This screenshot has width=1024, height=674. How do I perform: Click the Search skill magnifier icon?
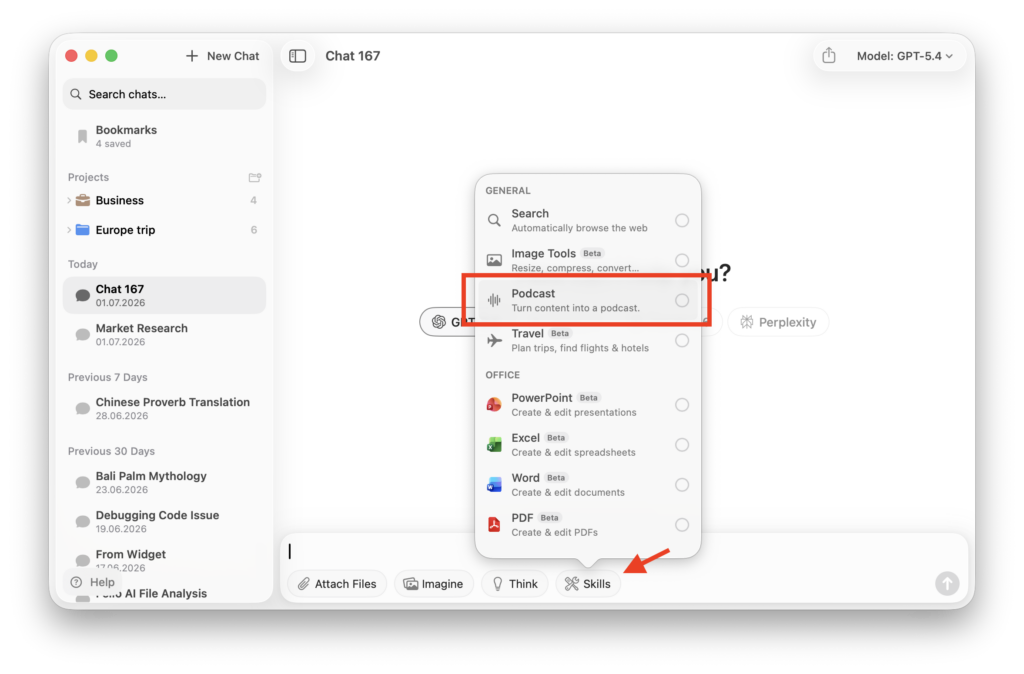494,220
